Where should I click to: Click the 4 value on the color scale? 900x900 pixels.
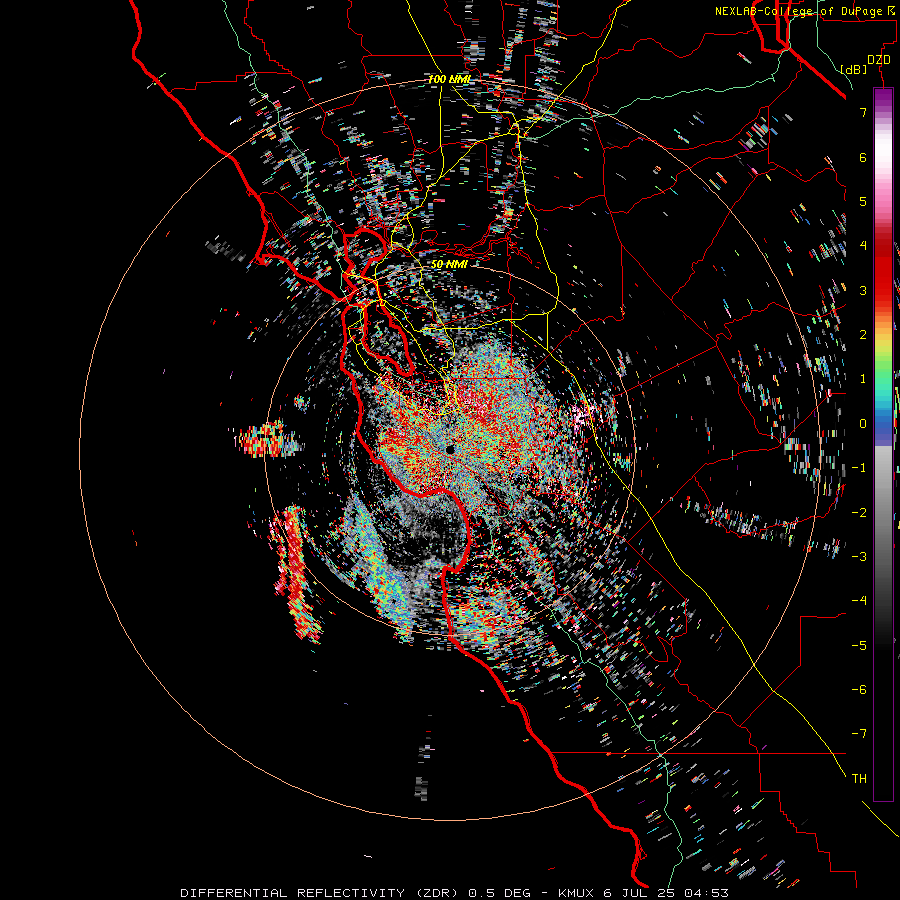click(x=863, y=246)
